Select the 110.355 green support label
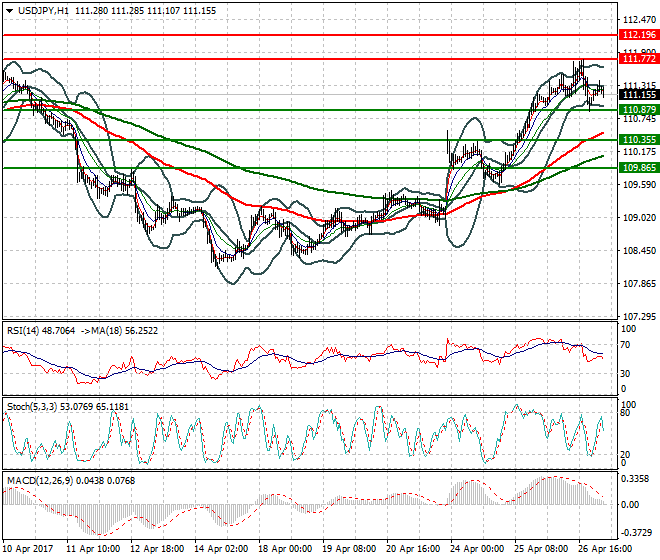The image size is (660, 560). 639,140
